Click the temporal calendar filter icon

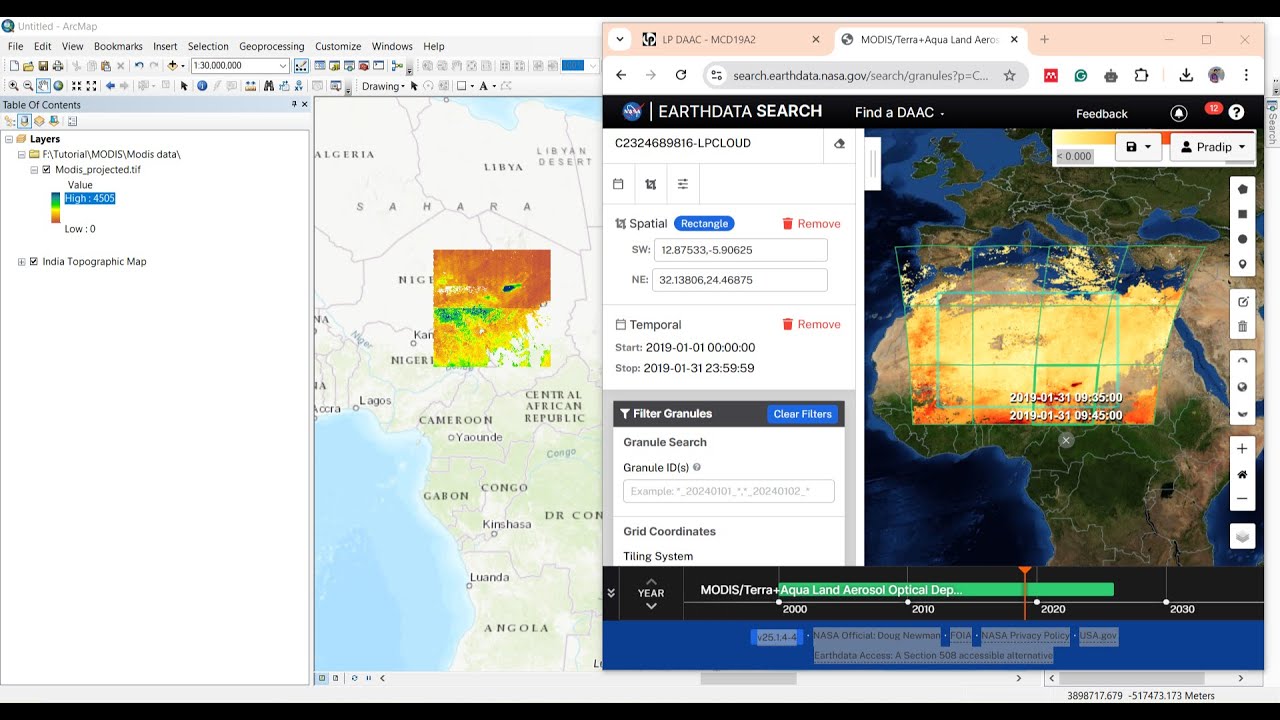tap(618, 184)
